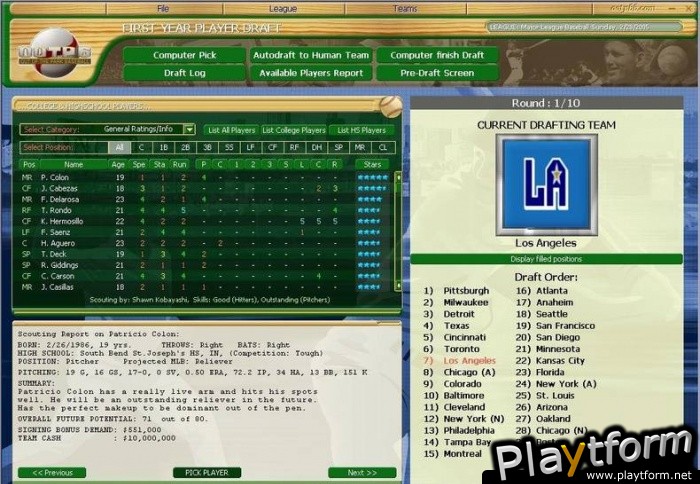Click the Display filled positions bar
700x484 pixels.
point(546,259)
